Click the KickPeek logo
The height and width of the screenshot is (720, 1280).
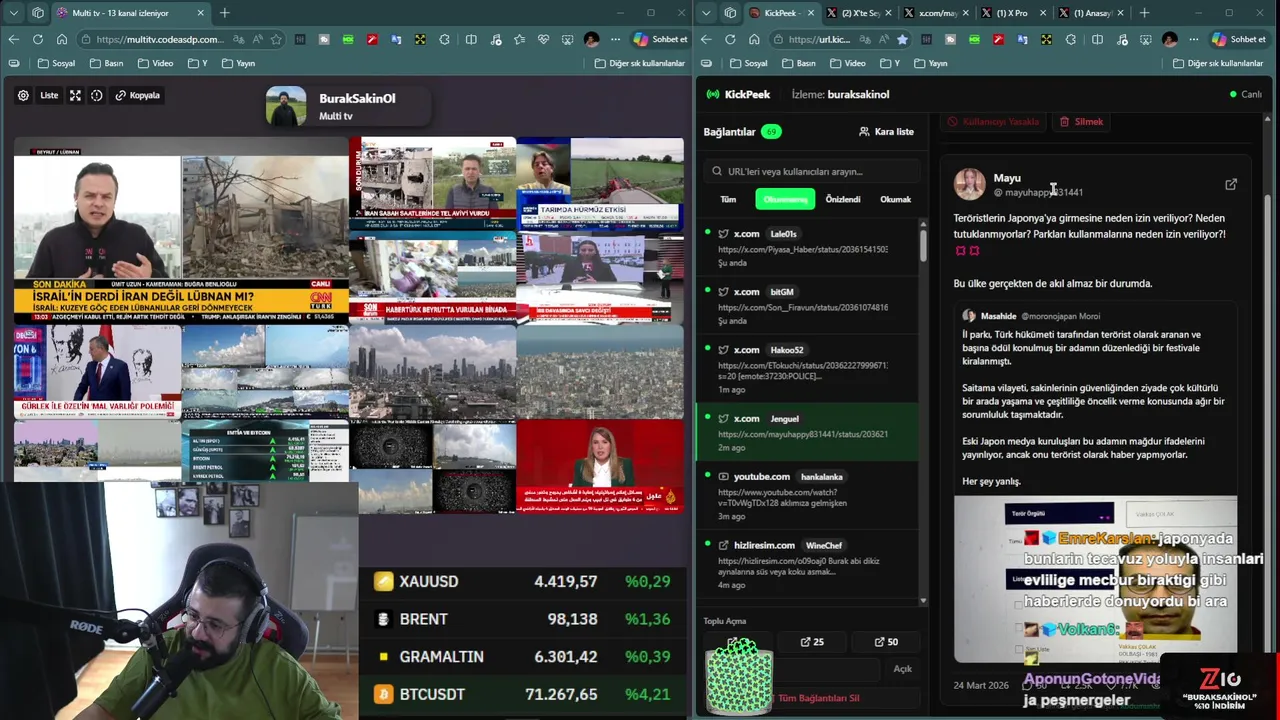[738, 94]
